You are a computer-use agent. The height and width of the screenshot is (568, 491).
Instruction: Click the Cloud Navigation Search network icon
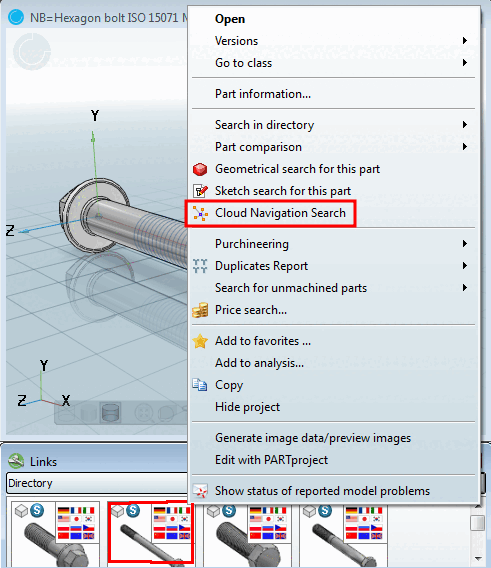pos(200,213)
